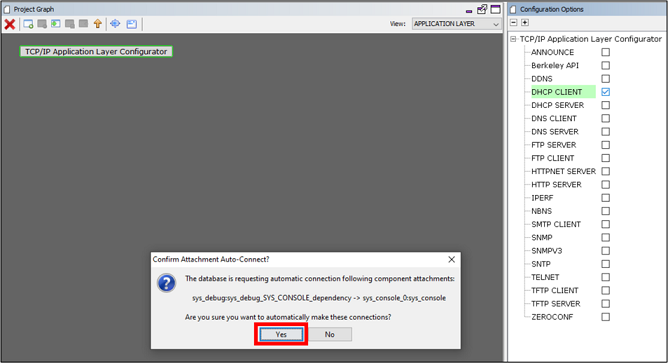Enable the SMTP CLIENT checkbox
This screenshot has height=364, width=668.
point(605,224)
